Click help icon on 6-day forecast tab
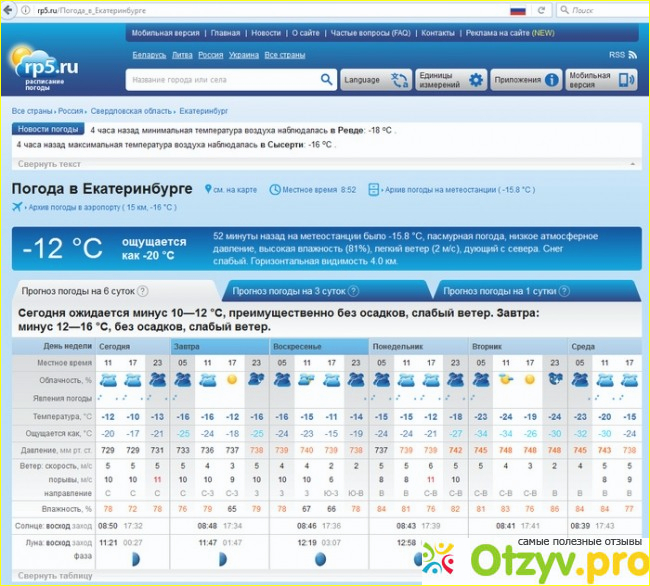Screen dimensions: 650x586 pyautogui.click(x=142, y=291)
